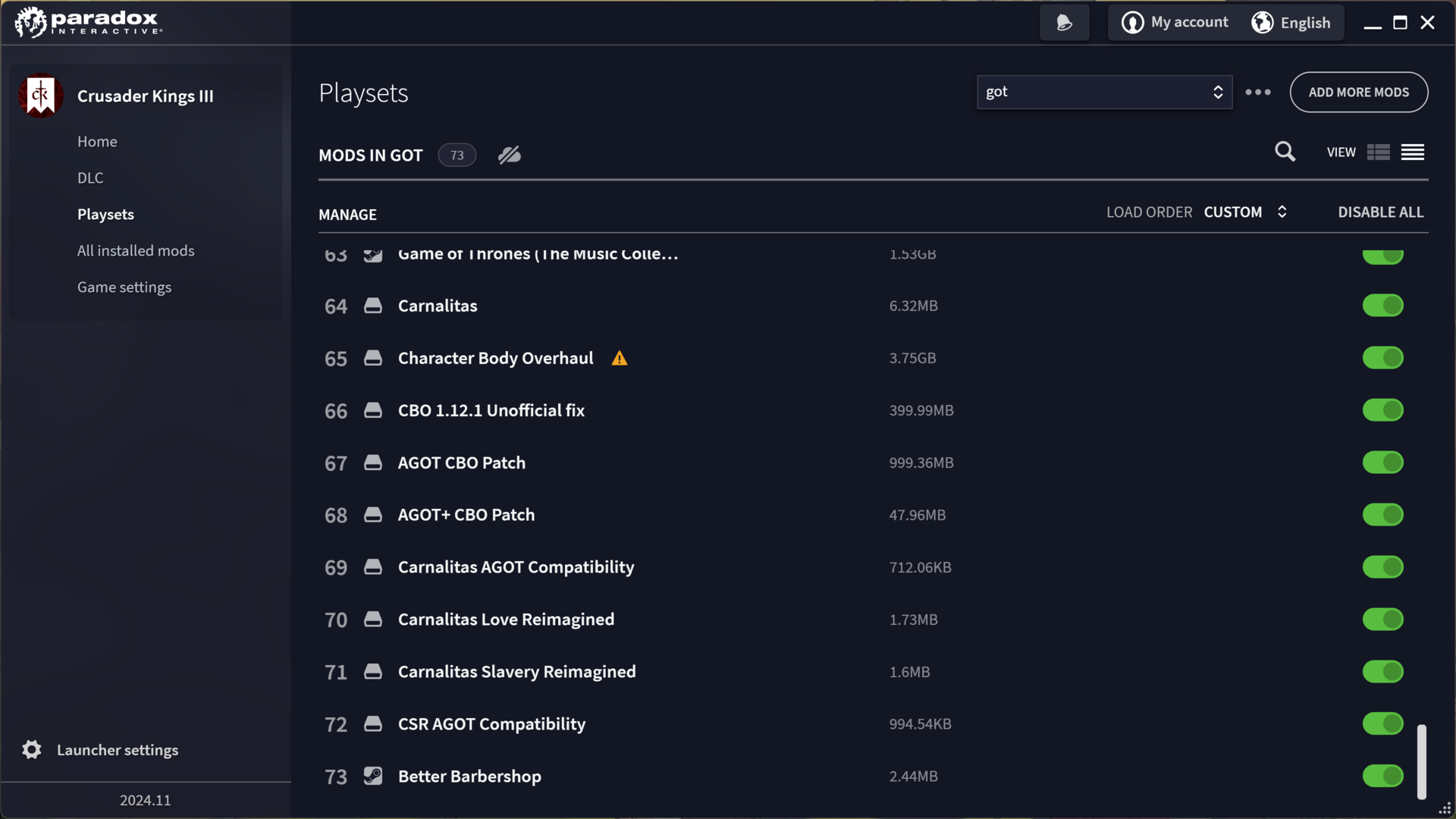Click the Crusader Kings III game icon
The width and height of the screenshot is (1456, 819).
pos(40,96)
